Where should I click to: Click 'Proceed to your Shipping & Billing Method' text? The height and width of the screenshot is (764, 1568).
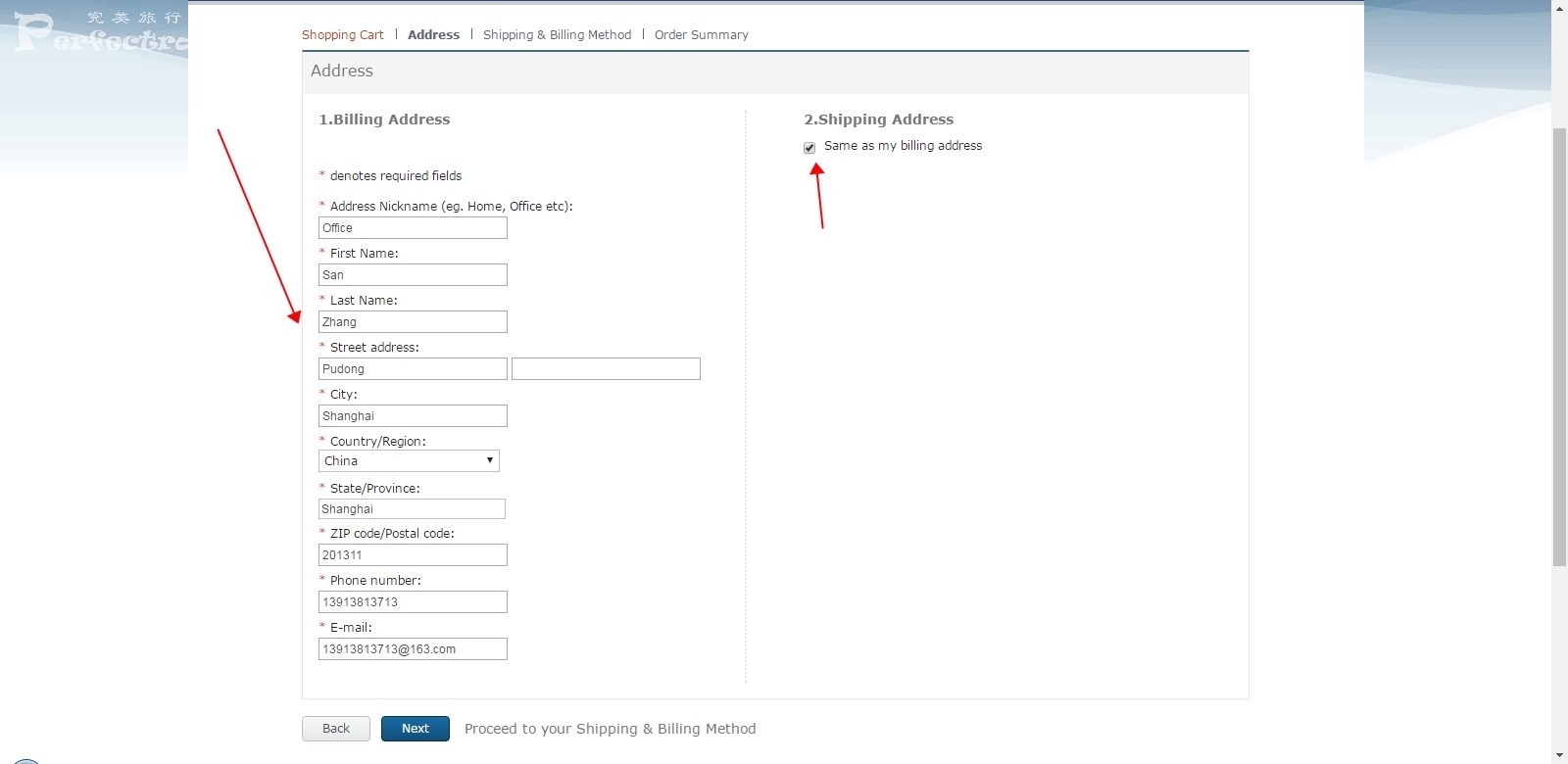(x=611, y=729)
